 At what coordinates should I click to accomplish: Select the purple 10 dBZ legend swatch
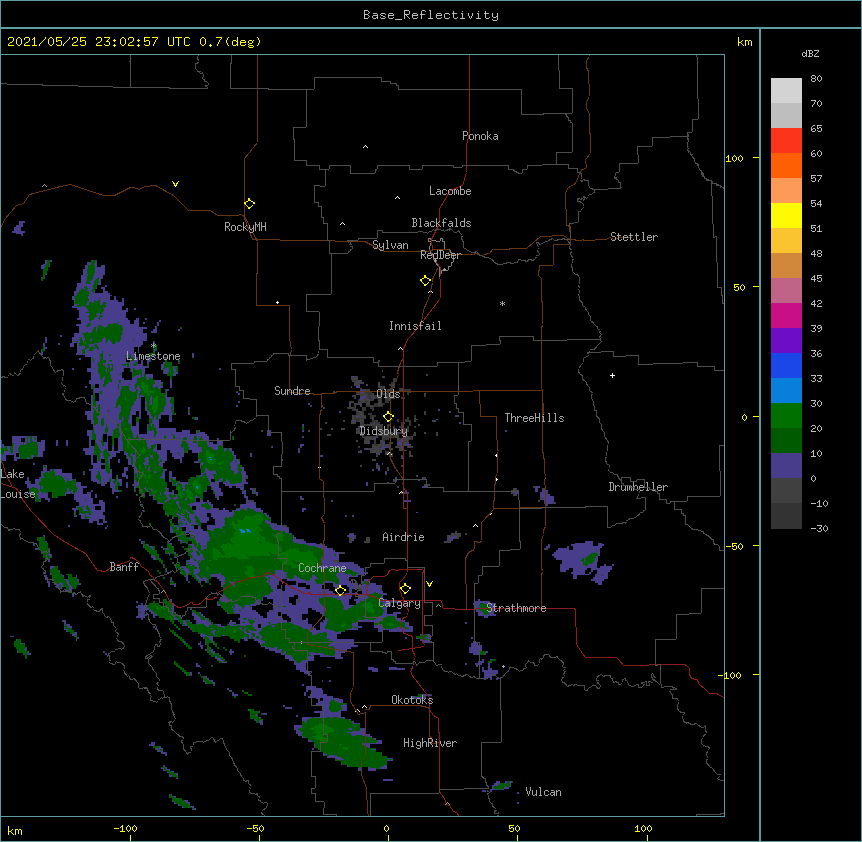coord(786,465)
